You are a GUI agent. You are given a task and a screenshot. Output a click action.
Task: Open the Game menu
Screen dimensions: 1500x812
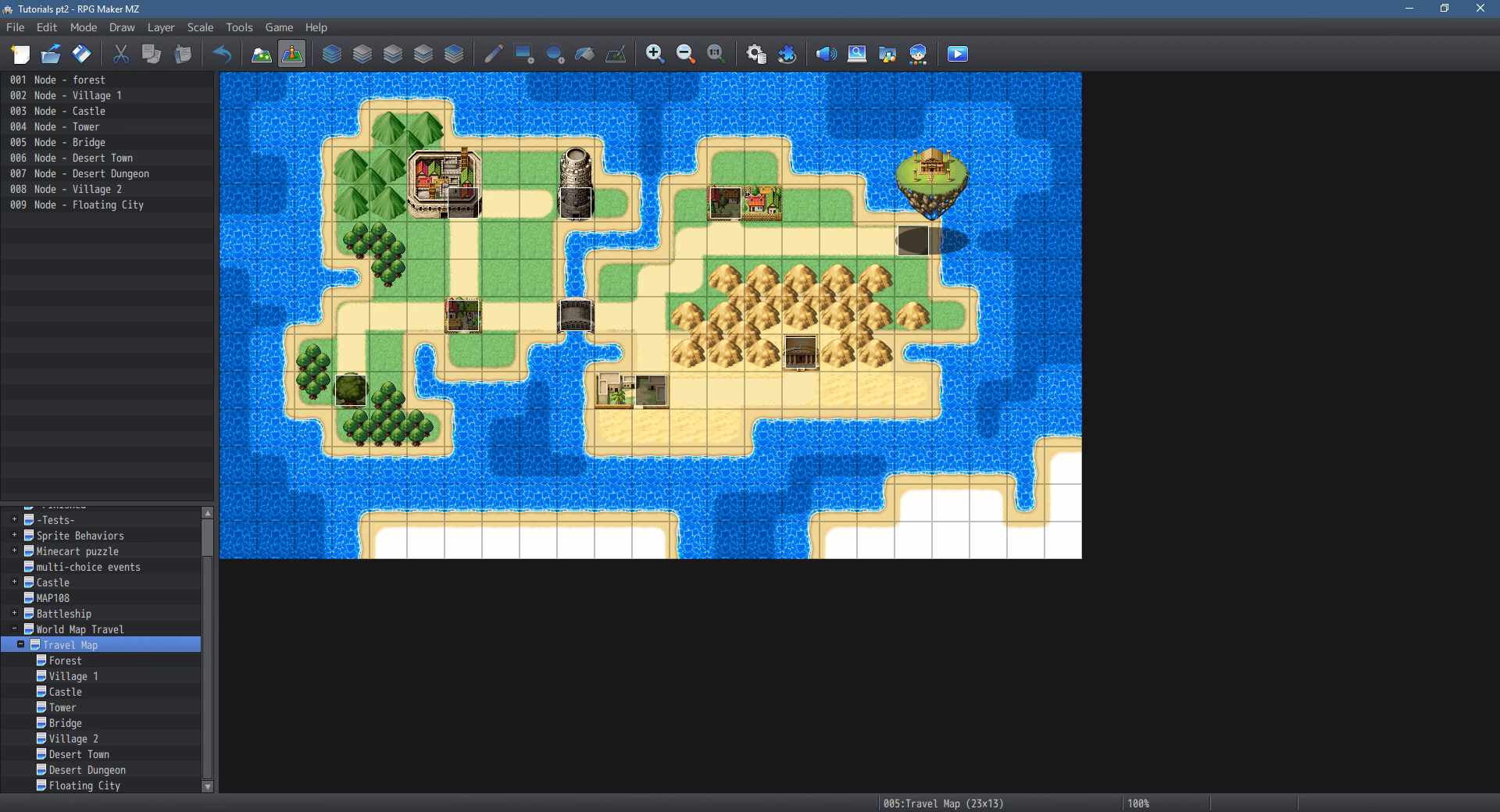(279, 27)
